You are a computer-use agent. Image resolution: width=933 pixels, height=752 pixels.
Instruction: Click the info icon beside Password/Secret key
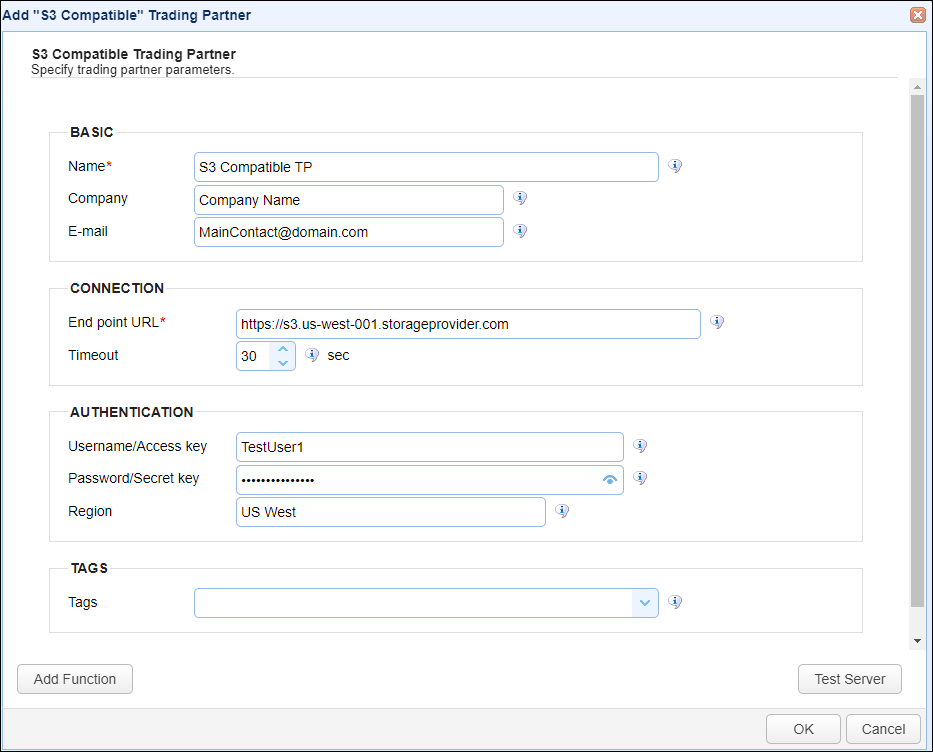click(x=640, y=478)
